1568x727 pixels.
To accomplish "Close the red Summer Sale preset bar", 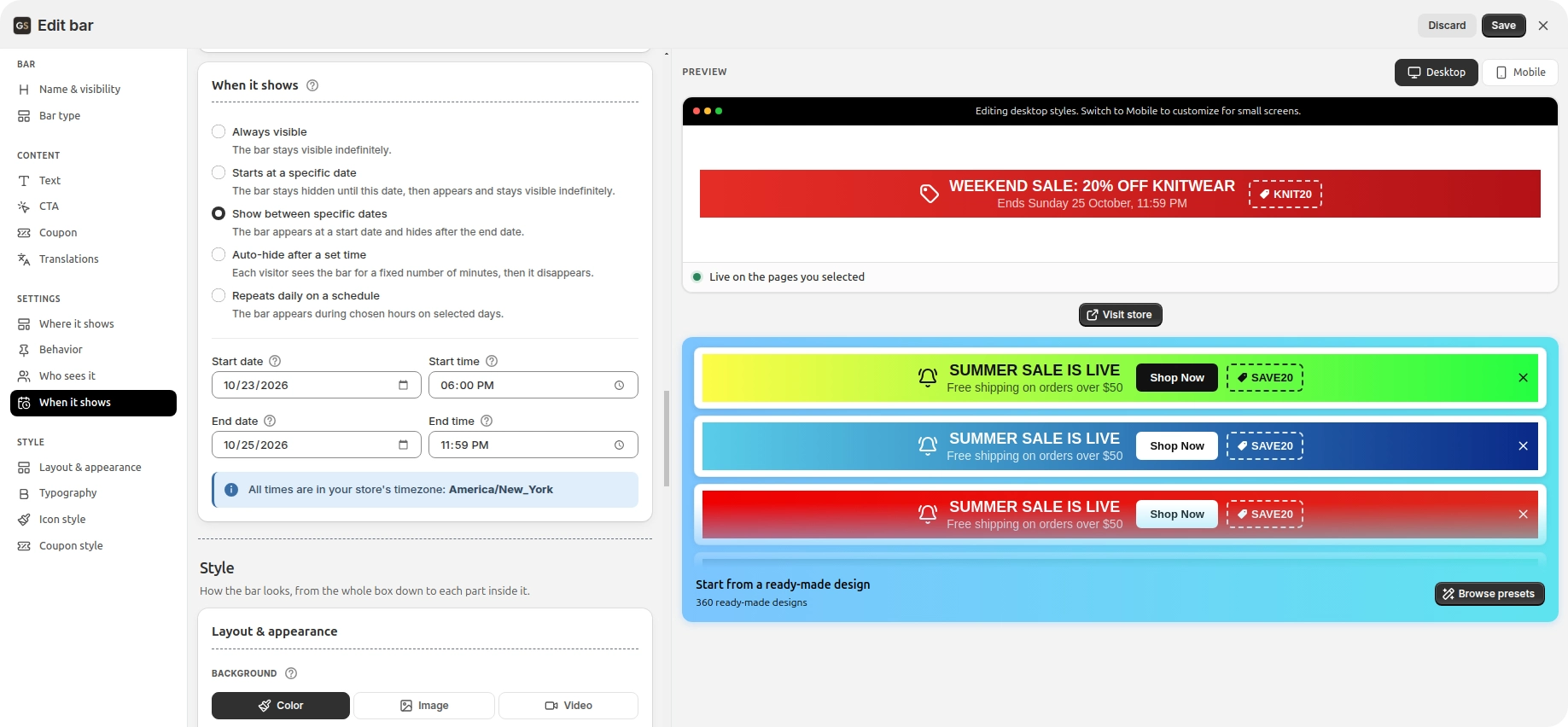I will tap(1523, 515).
